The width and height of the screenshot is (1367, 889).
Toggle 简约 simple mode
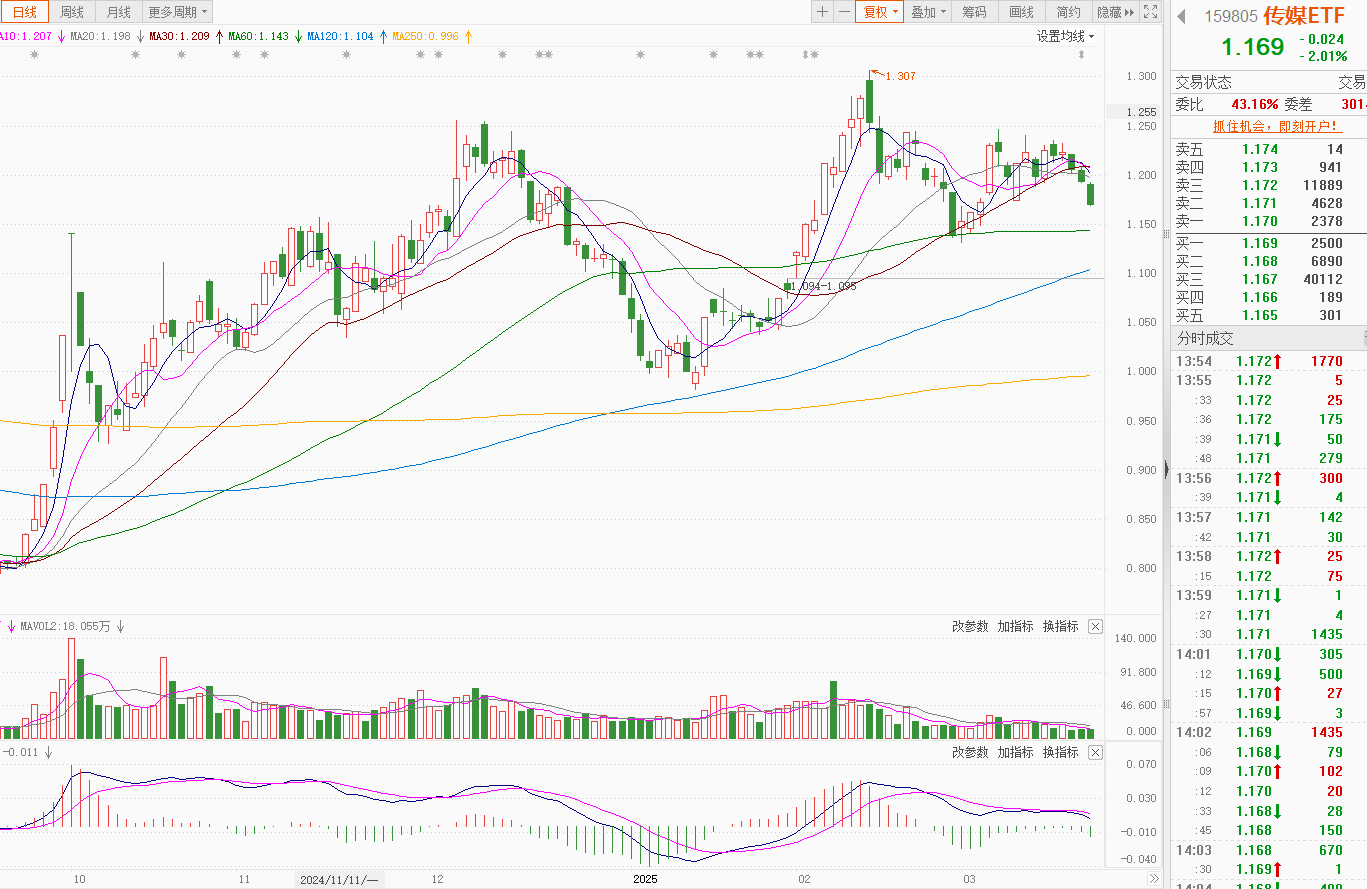(1068, 12)
